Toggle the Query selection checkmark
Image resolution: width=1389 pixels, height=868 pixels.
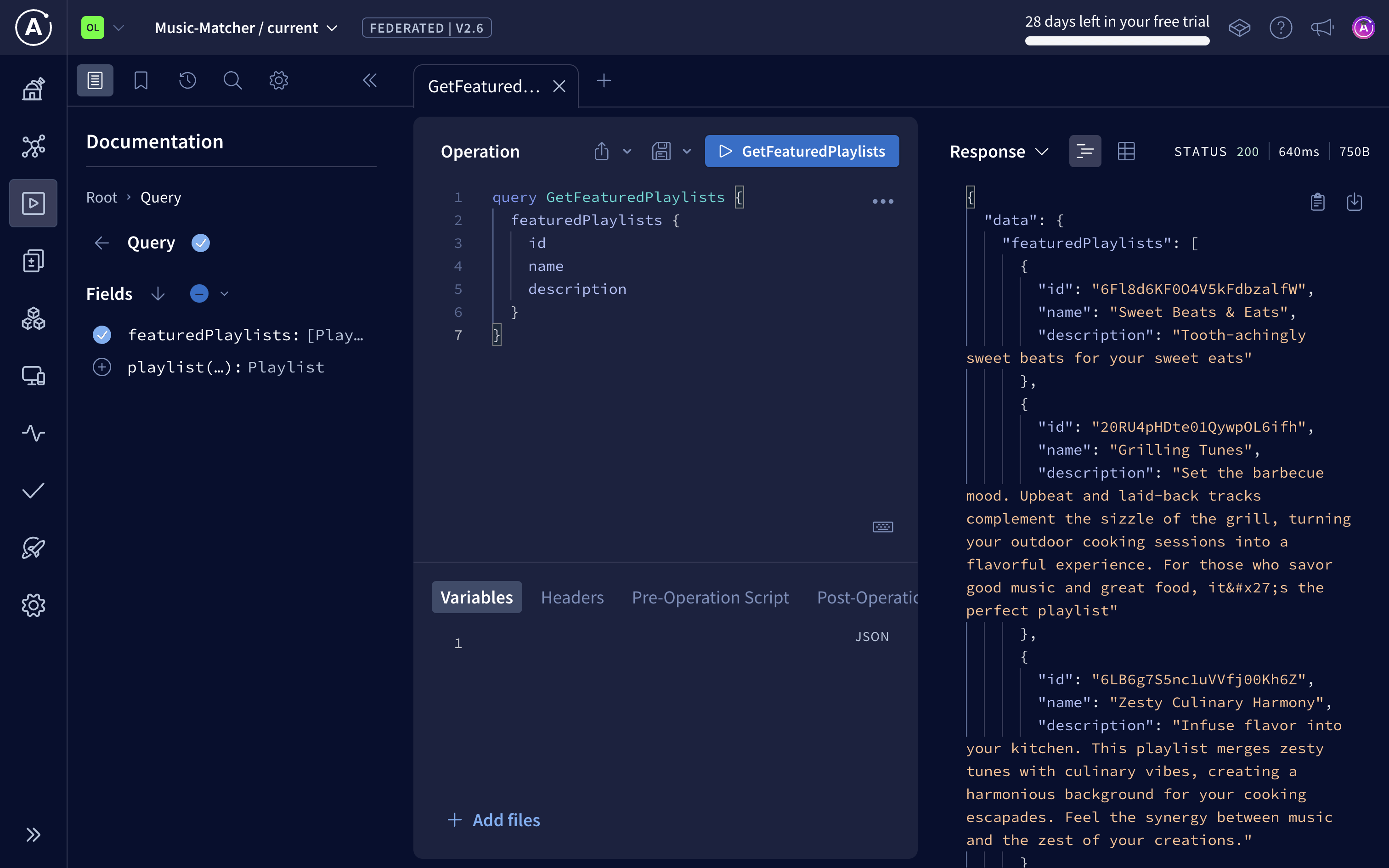pyautogui.click(x=200, y=242)
